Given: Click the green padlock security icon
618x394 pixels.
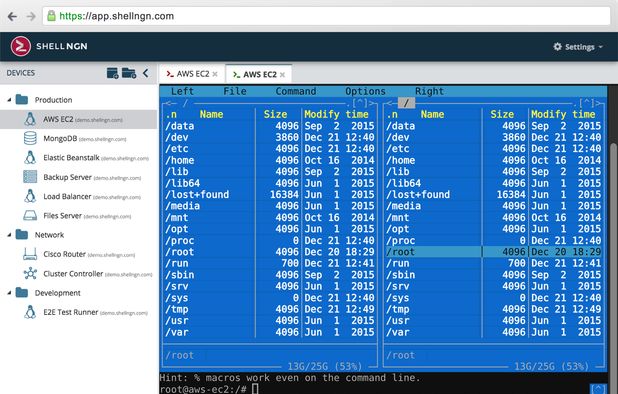Looking at the screenshot, I should 51,16.
